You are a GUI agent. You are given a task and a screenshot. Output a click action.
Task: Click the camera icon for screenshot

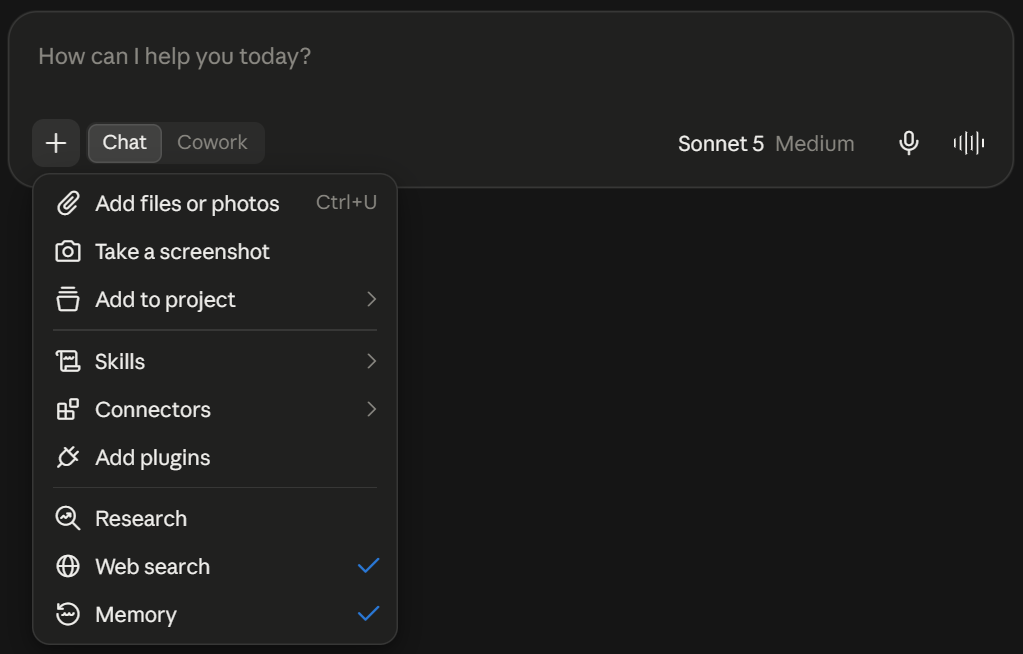[x=68, y=251]
